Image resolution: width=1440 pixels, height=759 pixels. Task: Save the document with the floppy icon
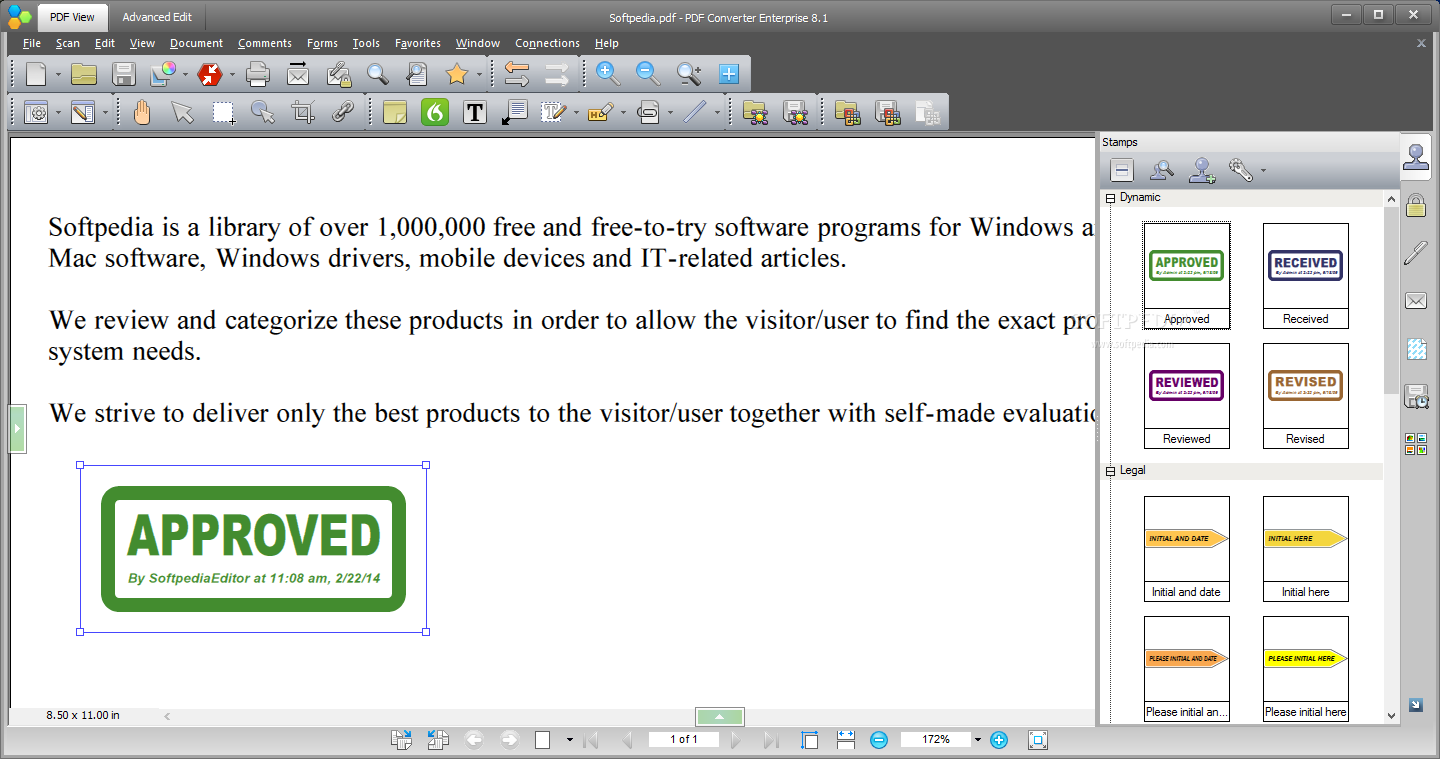(124, 73)
